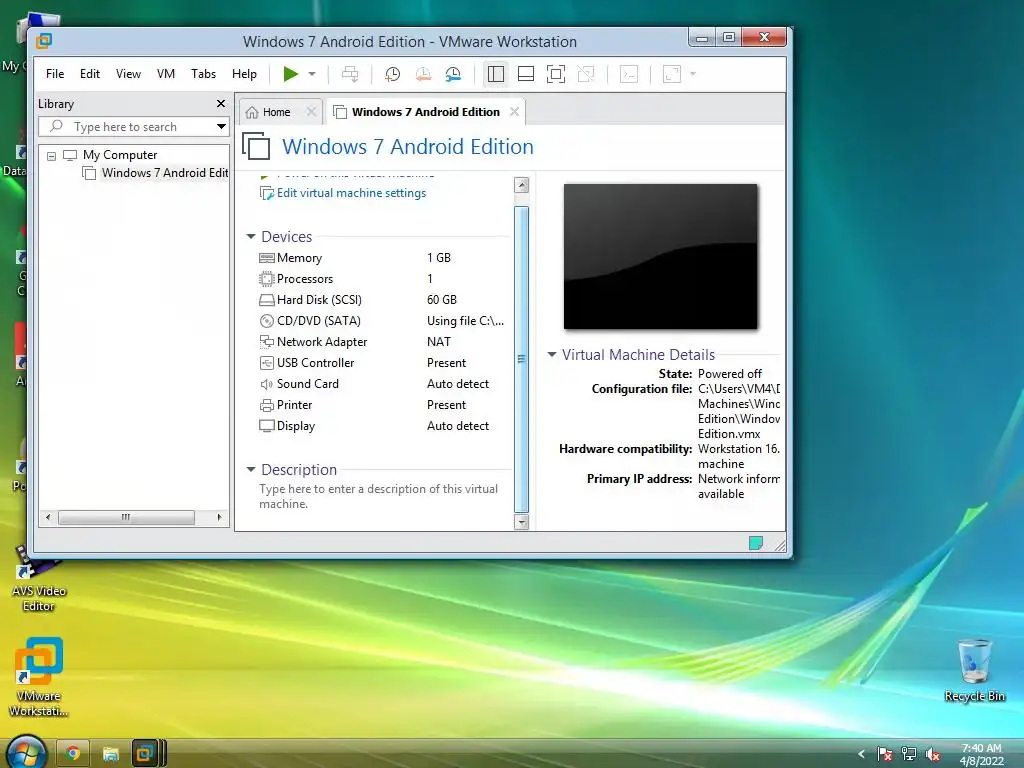Open Windows Explorer from the taskbar

click(x=110, y=754)
